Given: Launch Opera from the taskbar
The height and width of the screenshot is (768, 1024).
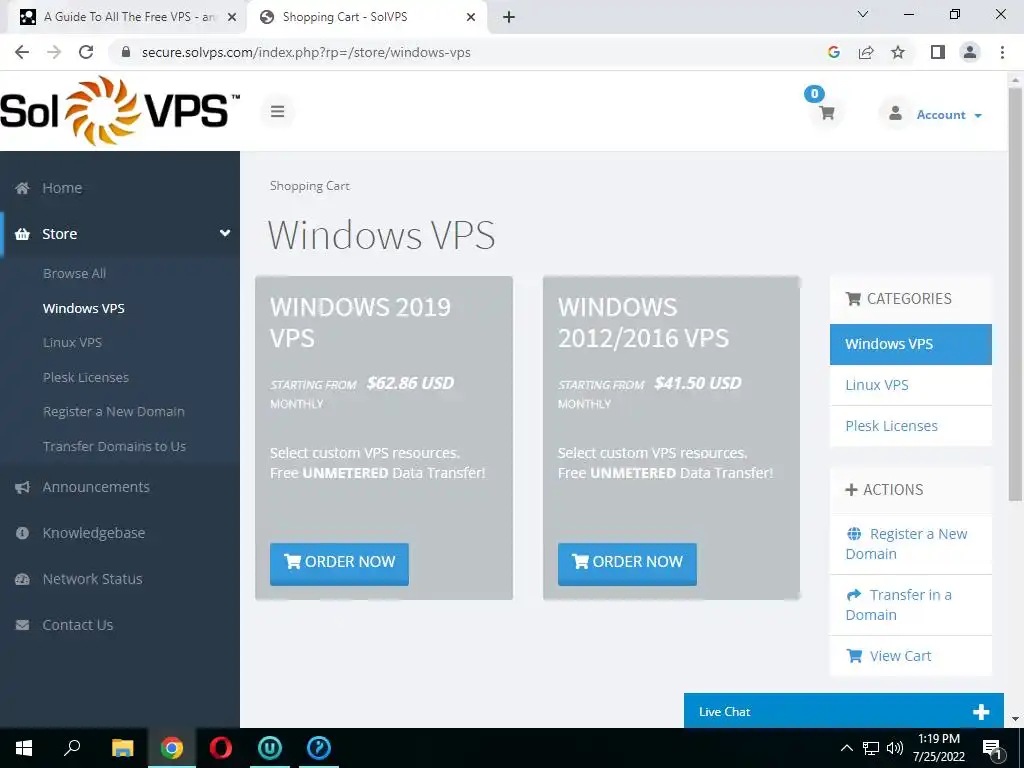Looking at the screenshot, I should coord(221,748).
